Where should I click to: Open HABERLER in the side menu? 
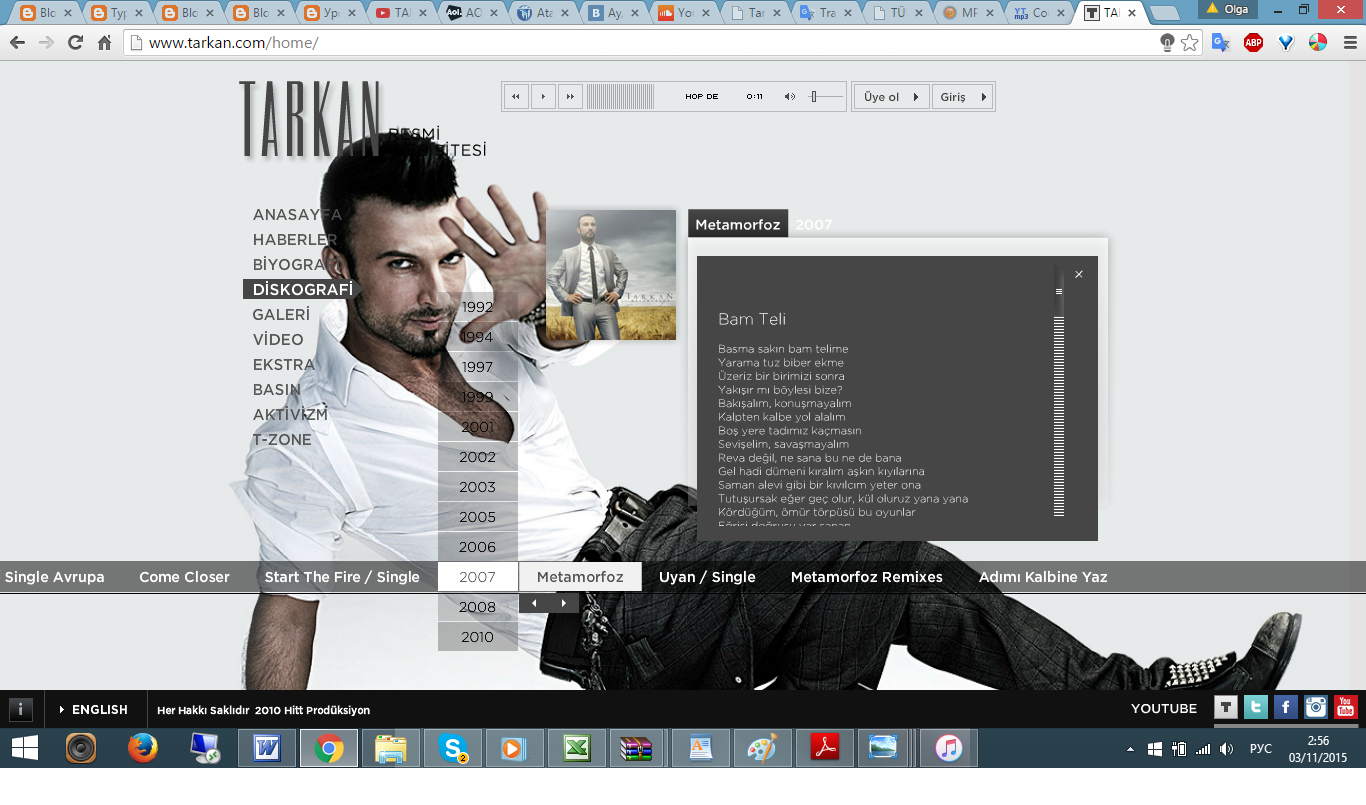coord(295,240)
